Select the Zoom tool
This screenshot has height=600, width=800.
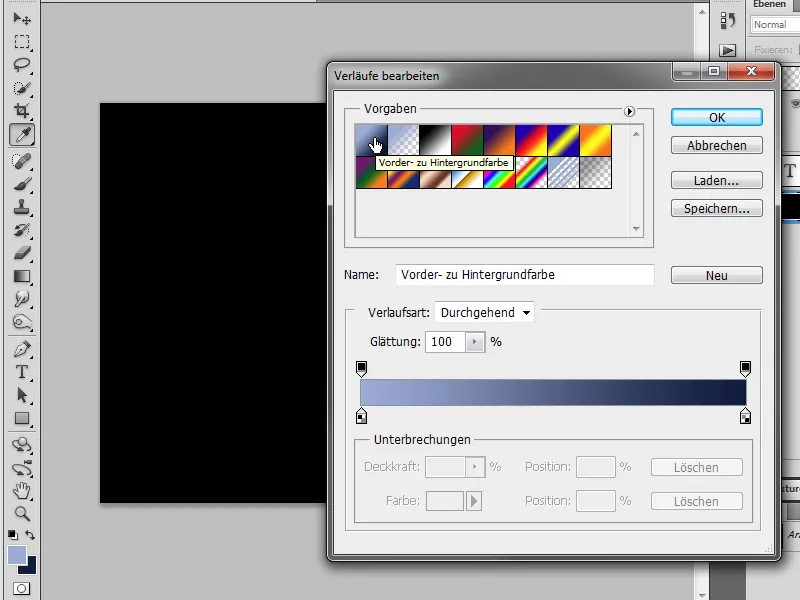(21, 514)
